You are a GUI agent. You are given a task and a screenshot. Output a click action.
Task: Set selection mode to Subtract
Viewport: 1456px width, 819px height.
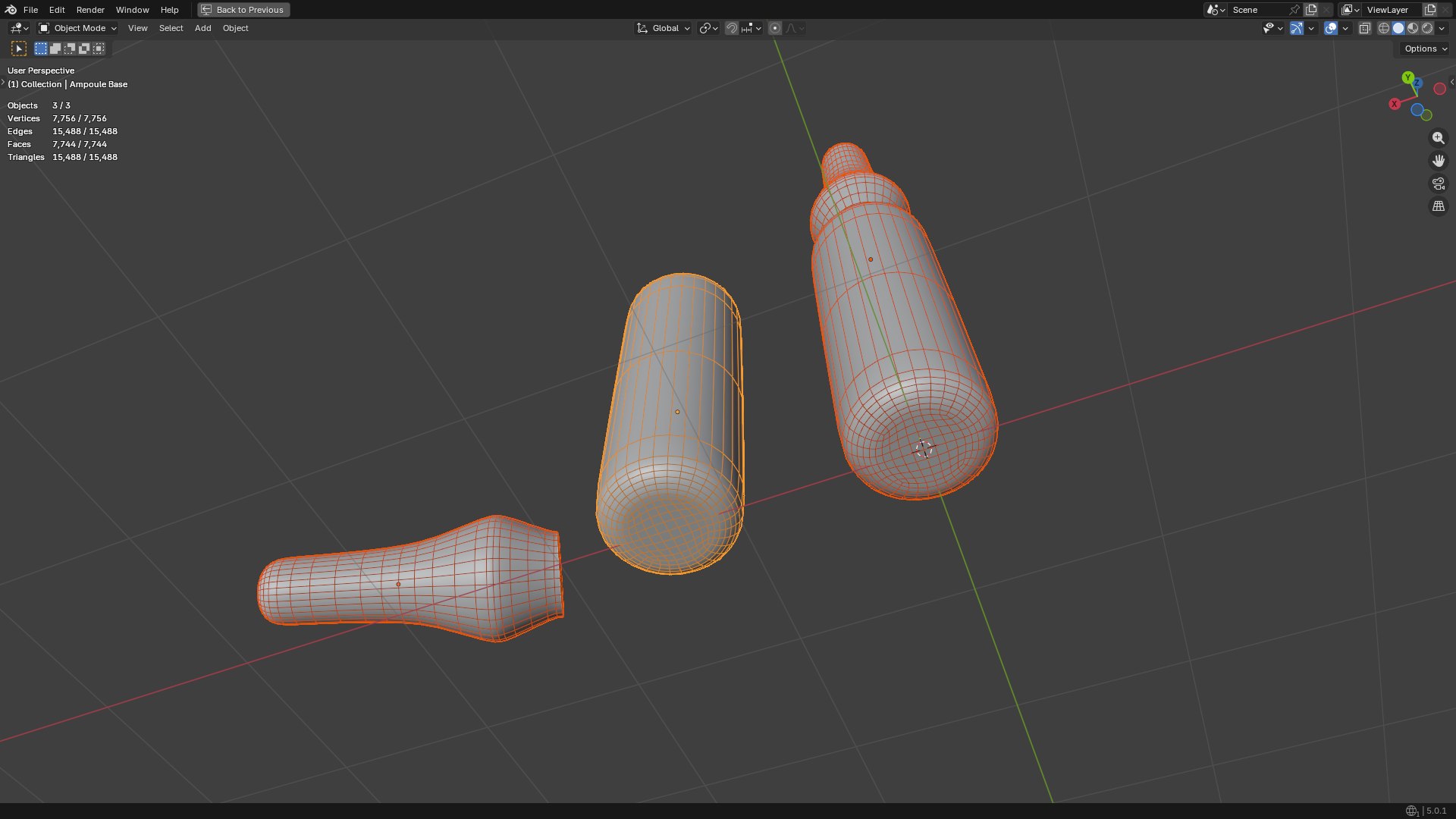coord(70,49)
